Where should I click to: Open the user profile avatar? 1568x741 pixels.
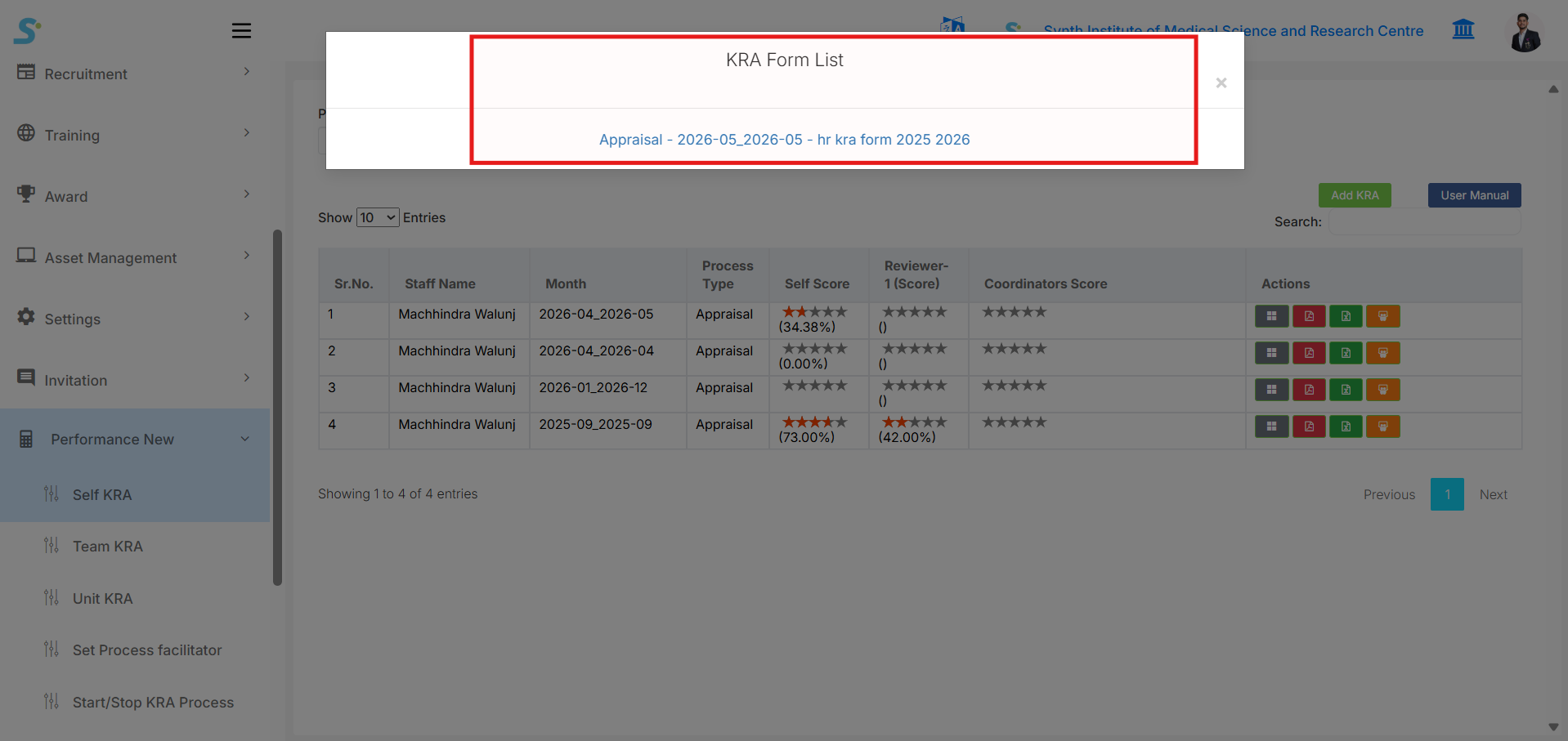pos(1525,33)
